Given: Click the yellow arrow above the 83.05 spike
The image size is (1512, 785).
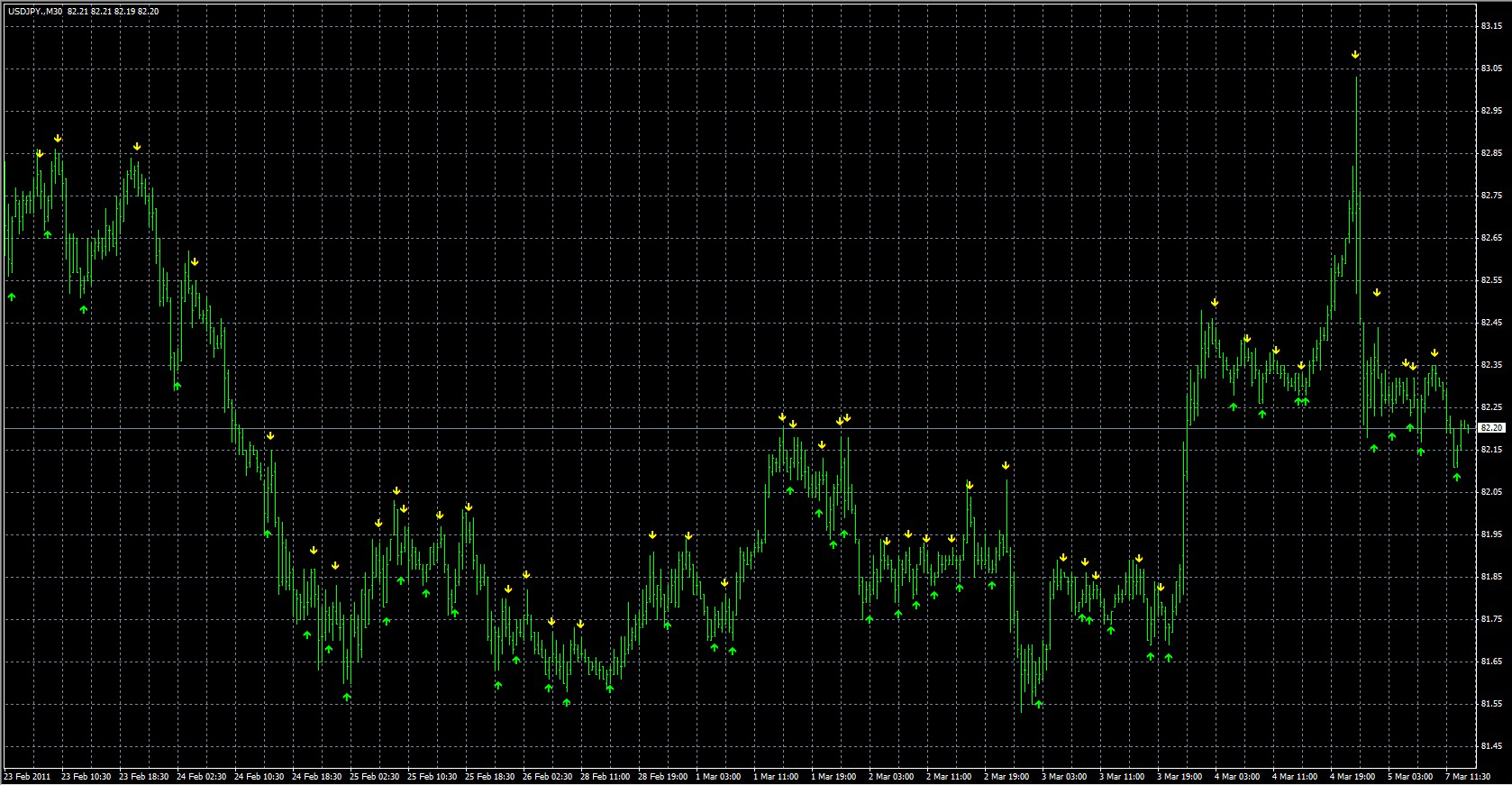Looking at the screenshot, I should (x=1355, y=55).
